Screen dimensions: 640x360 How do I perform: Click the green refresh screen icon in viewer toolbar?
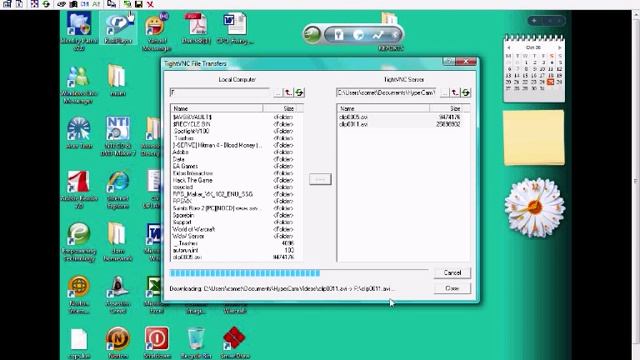point(46,4)
